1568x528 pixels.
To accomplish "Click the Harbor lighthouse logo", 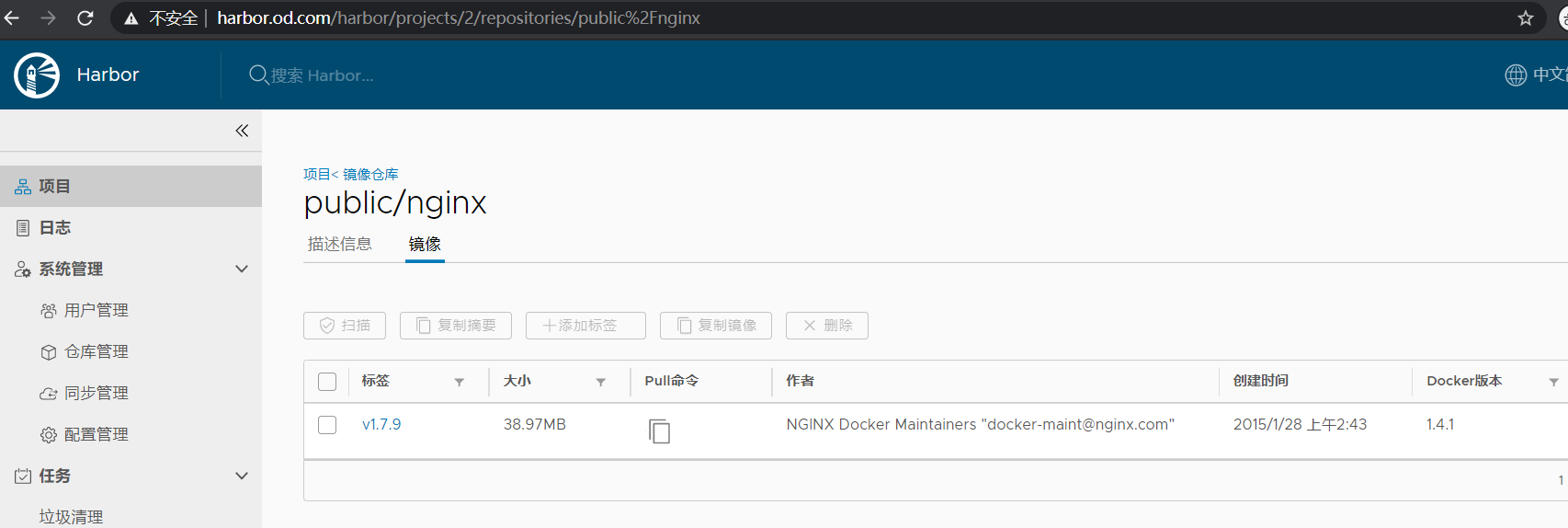I will pos(37,75).
